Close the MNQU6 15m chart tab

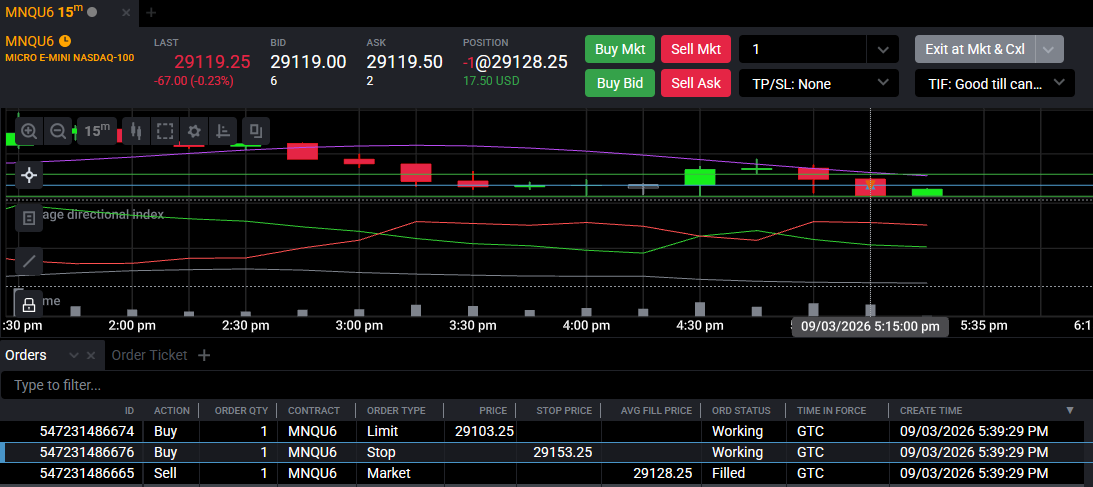coord(125,13)
